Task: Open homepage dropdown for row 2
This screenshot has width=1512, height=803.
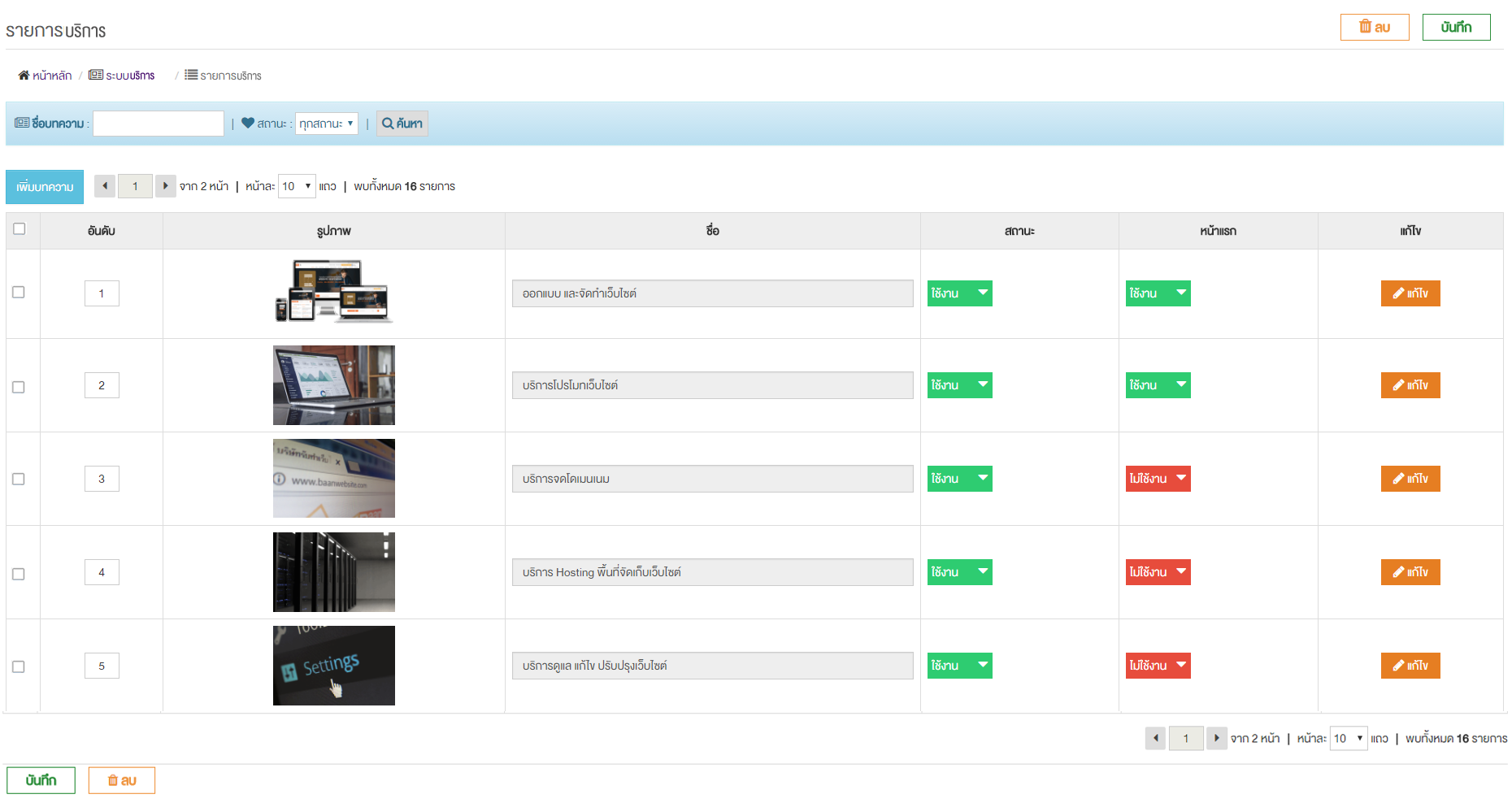Action: tap(1158, 385)
